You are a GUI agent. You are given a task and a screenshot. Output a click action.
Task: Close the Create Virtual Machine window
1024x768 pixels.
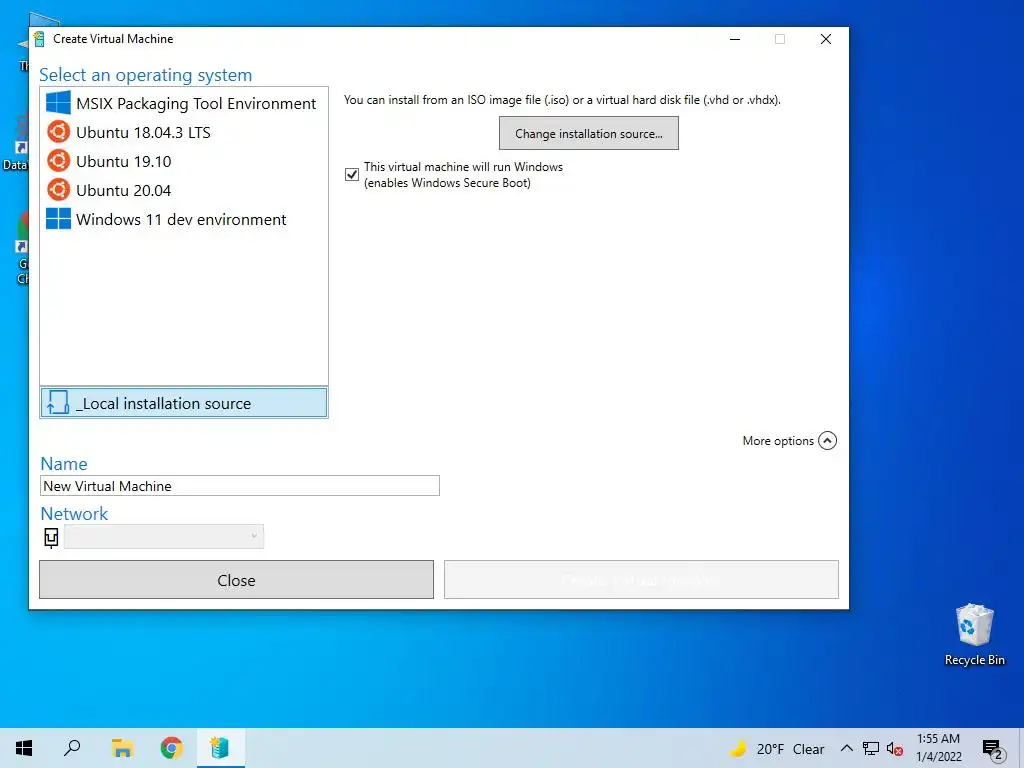click(825, 39)
